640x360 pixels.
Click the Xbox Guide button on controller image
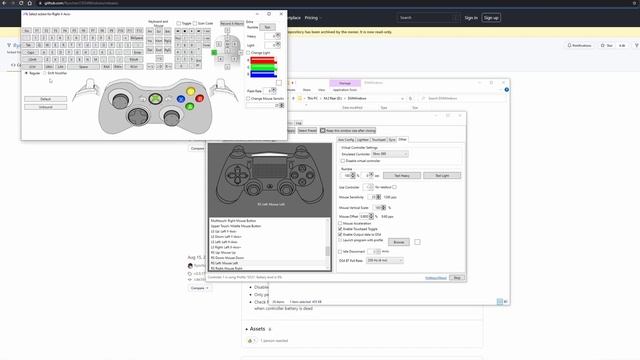coord(155,98)
